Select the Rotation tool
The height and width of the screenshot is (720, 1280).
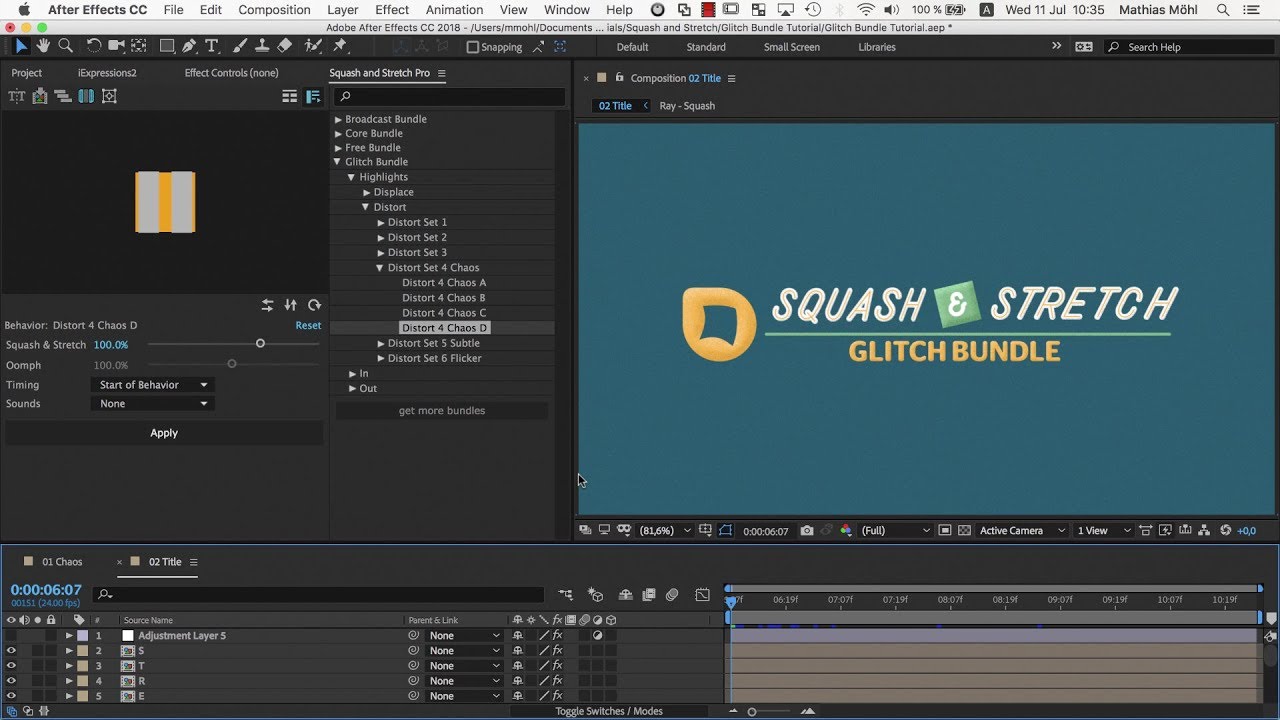click(x=94, y=46)
